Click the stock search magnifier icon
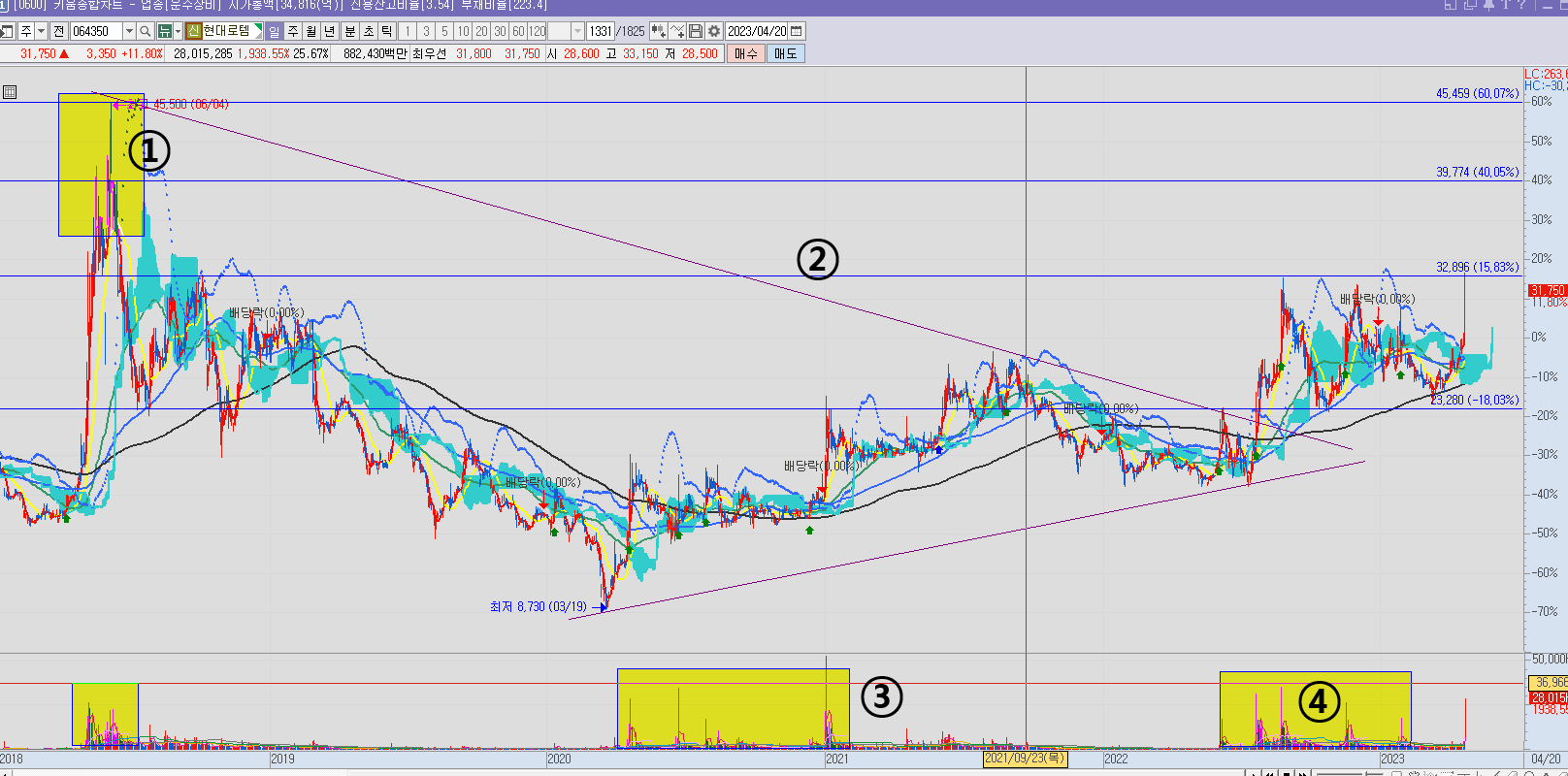Image resolution: width=1568 pixels, height=776 pixels. (145, 31)
